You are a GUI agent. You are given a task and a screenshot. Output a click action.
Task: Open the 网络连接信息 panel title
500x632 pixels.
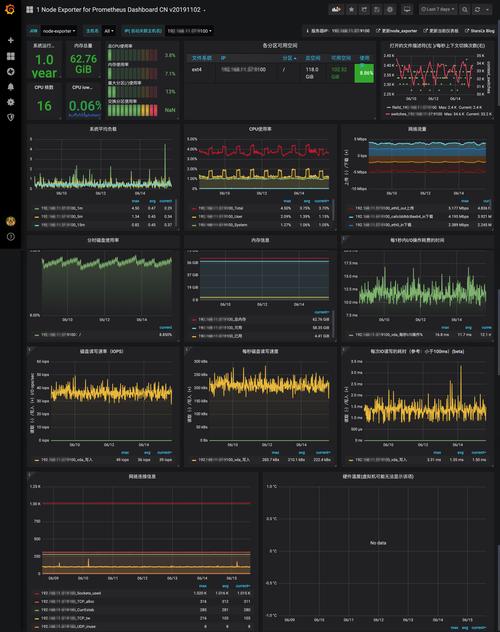point(142,476)
